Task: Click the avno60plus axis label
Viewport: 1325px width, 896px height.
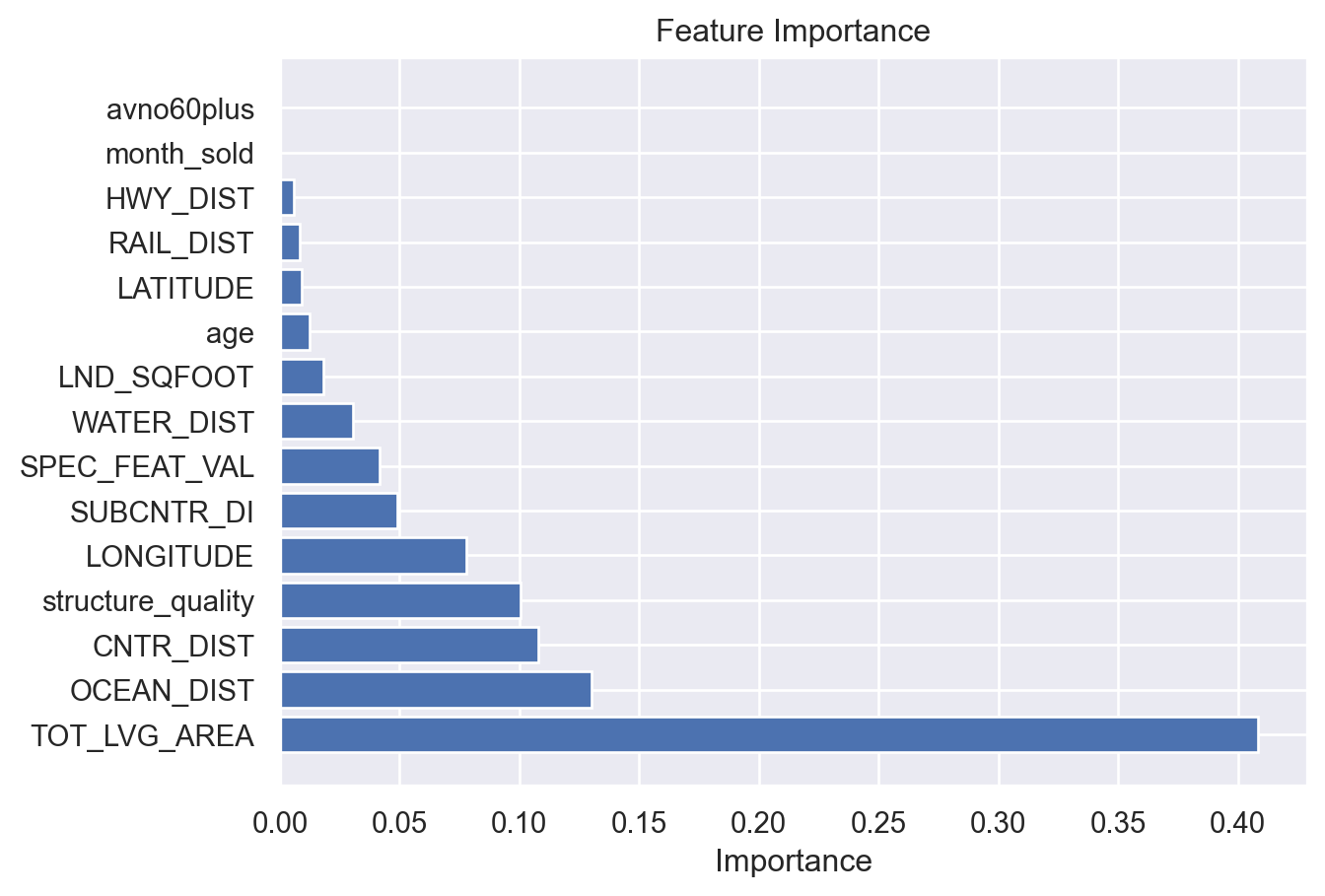Action: tap(180, 109)
